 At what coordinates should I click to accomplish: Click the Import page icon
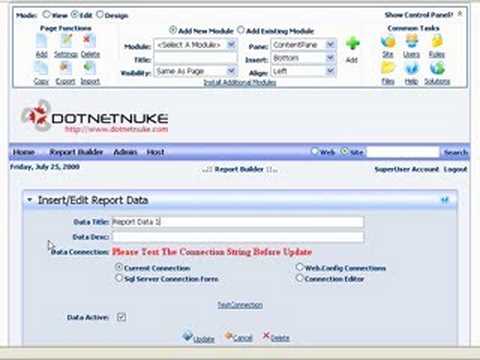click(89, 69)
